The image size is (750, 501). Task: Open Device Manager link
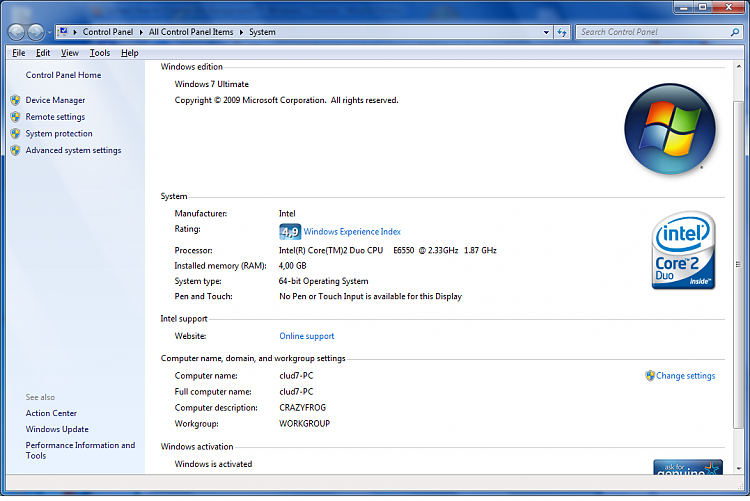pyautogui.click(x=55, y=100)
